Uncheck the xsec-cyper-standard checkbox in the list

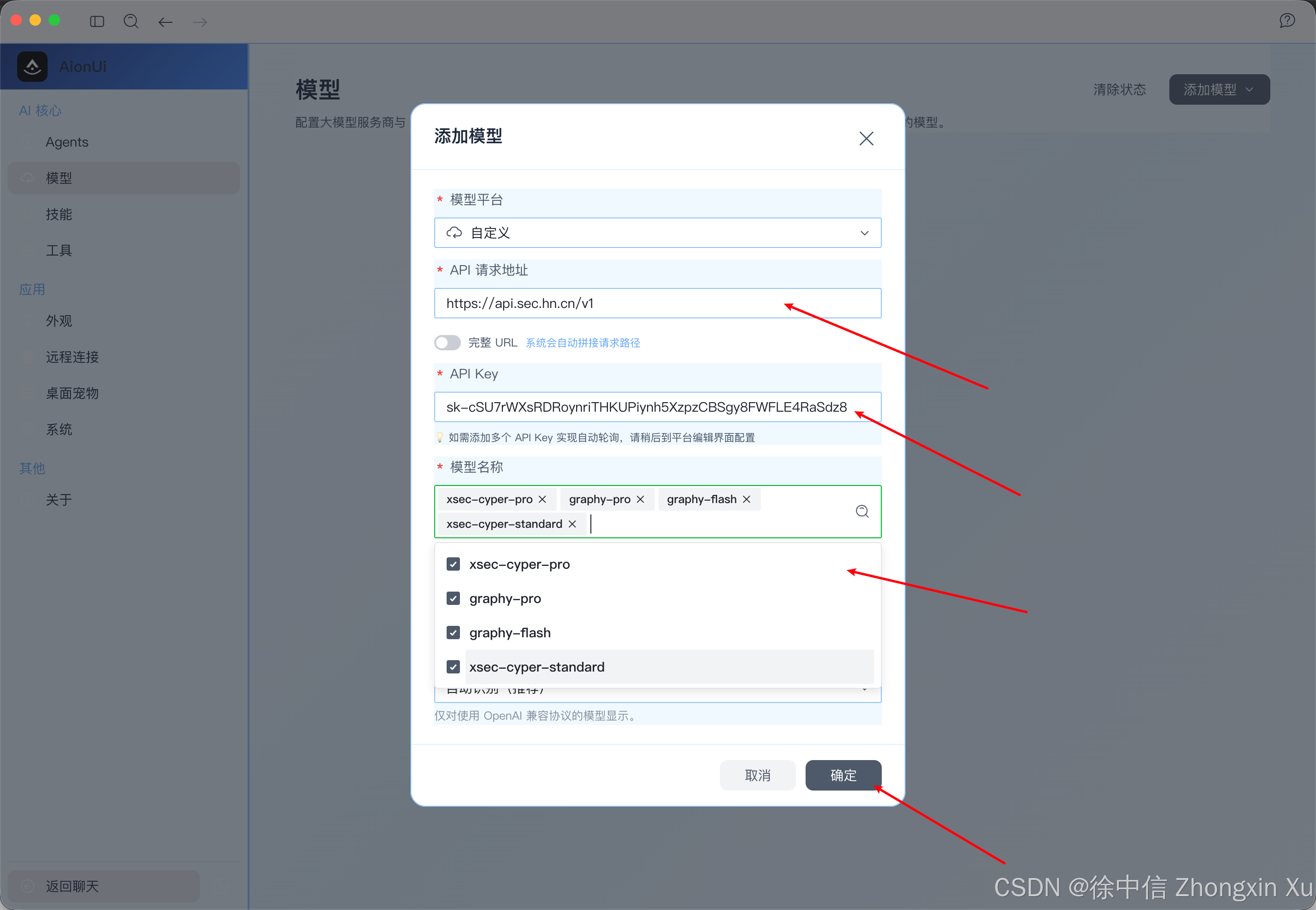pos(453,667)
